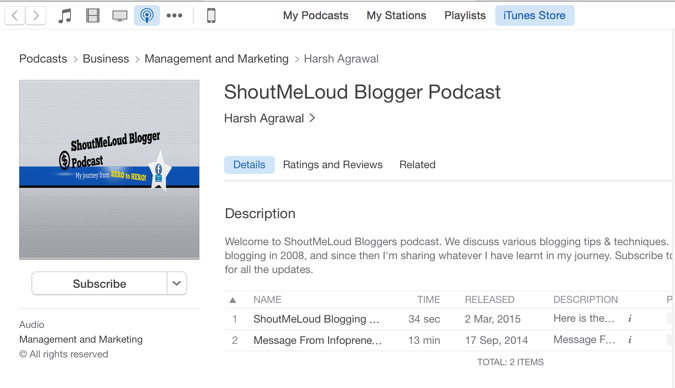The width and height of the screenshot is (675, 388).
Task: Sort episodes by NAME column
Action: tap(267, 300)
